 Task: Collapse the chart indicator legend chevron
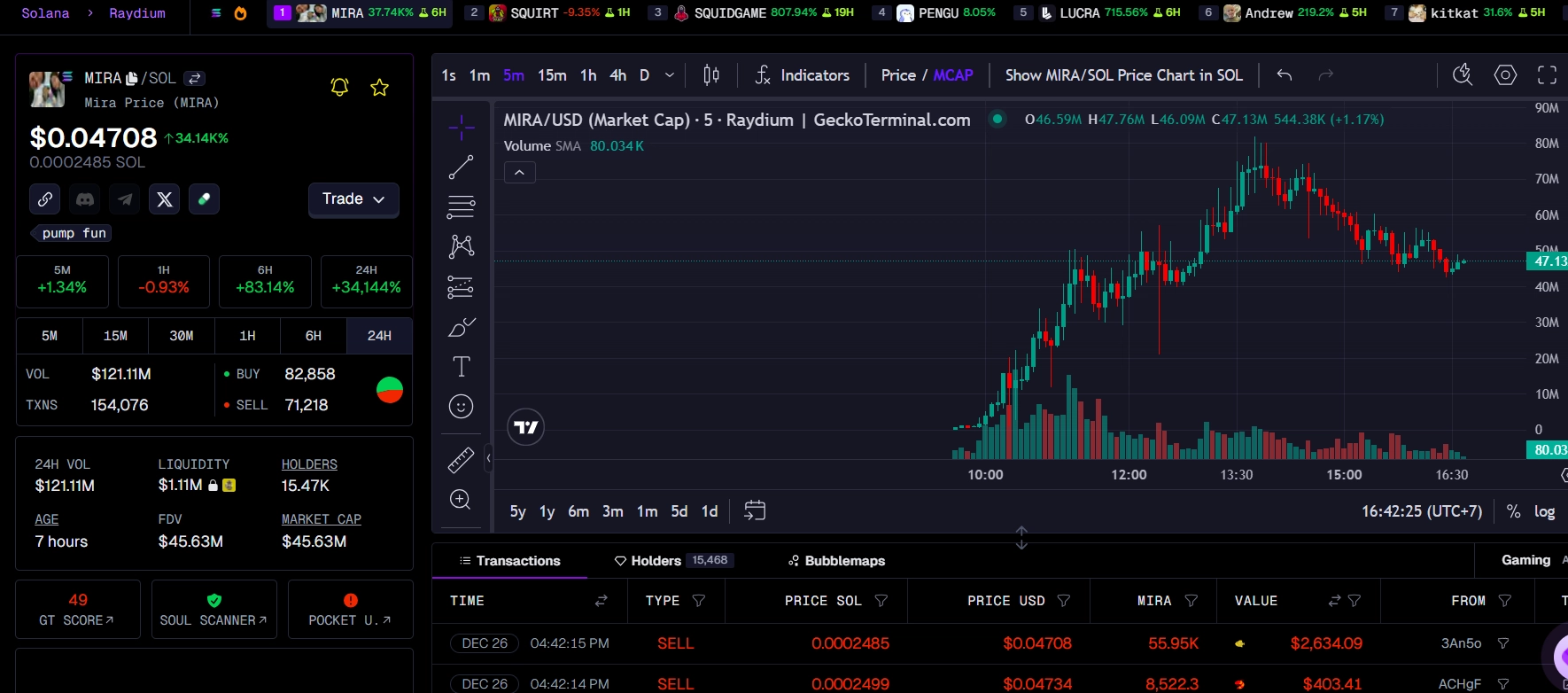[x=520, y=173]
